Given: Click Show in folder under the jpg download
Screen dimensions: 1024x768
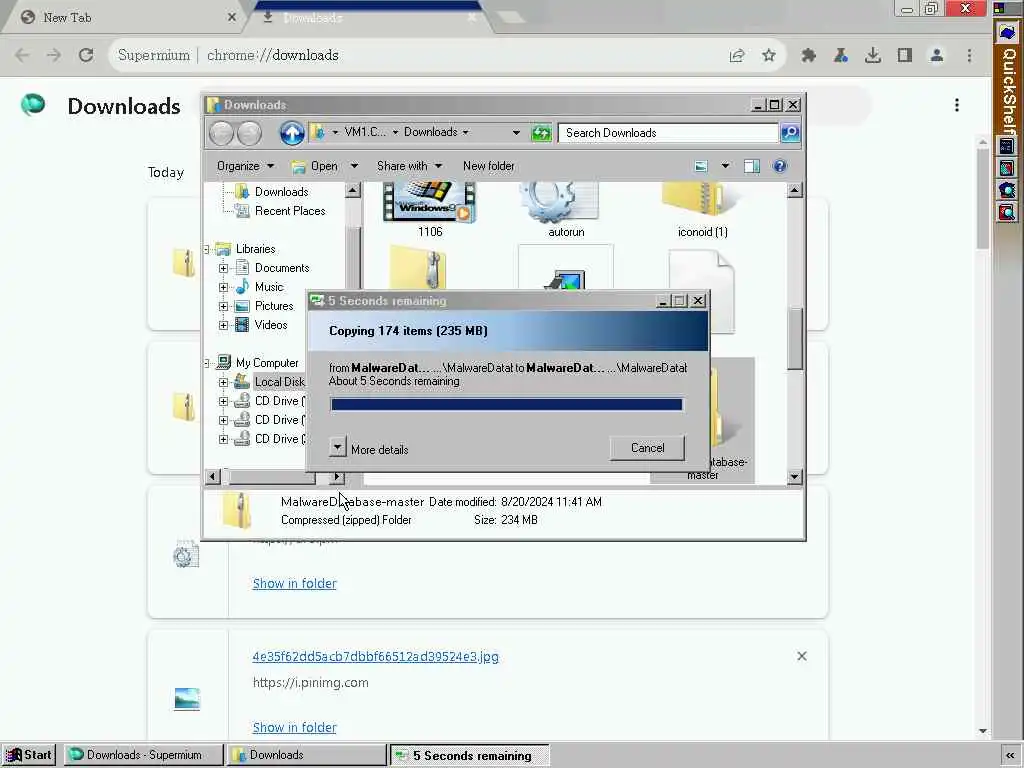Looking at the screenshot, I should (295, 728).
